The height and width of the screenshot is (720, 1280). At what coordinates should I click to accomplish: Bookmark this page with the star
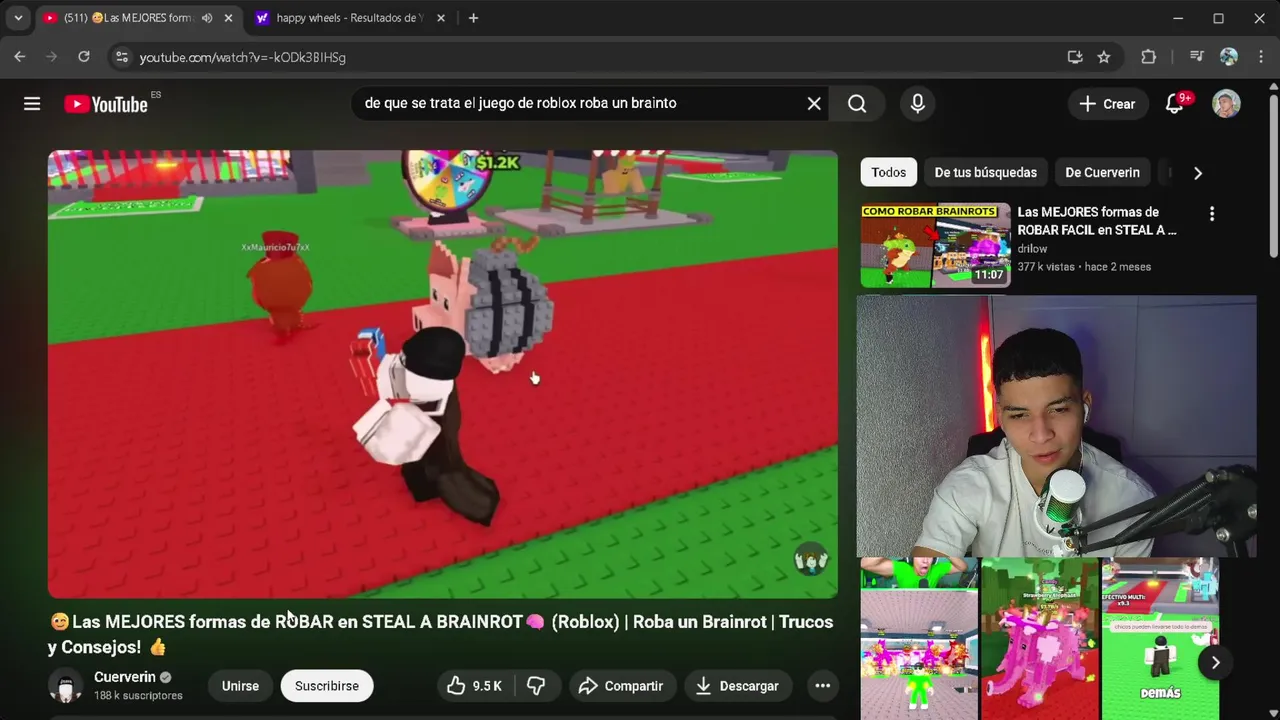coord(1104,57)
